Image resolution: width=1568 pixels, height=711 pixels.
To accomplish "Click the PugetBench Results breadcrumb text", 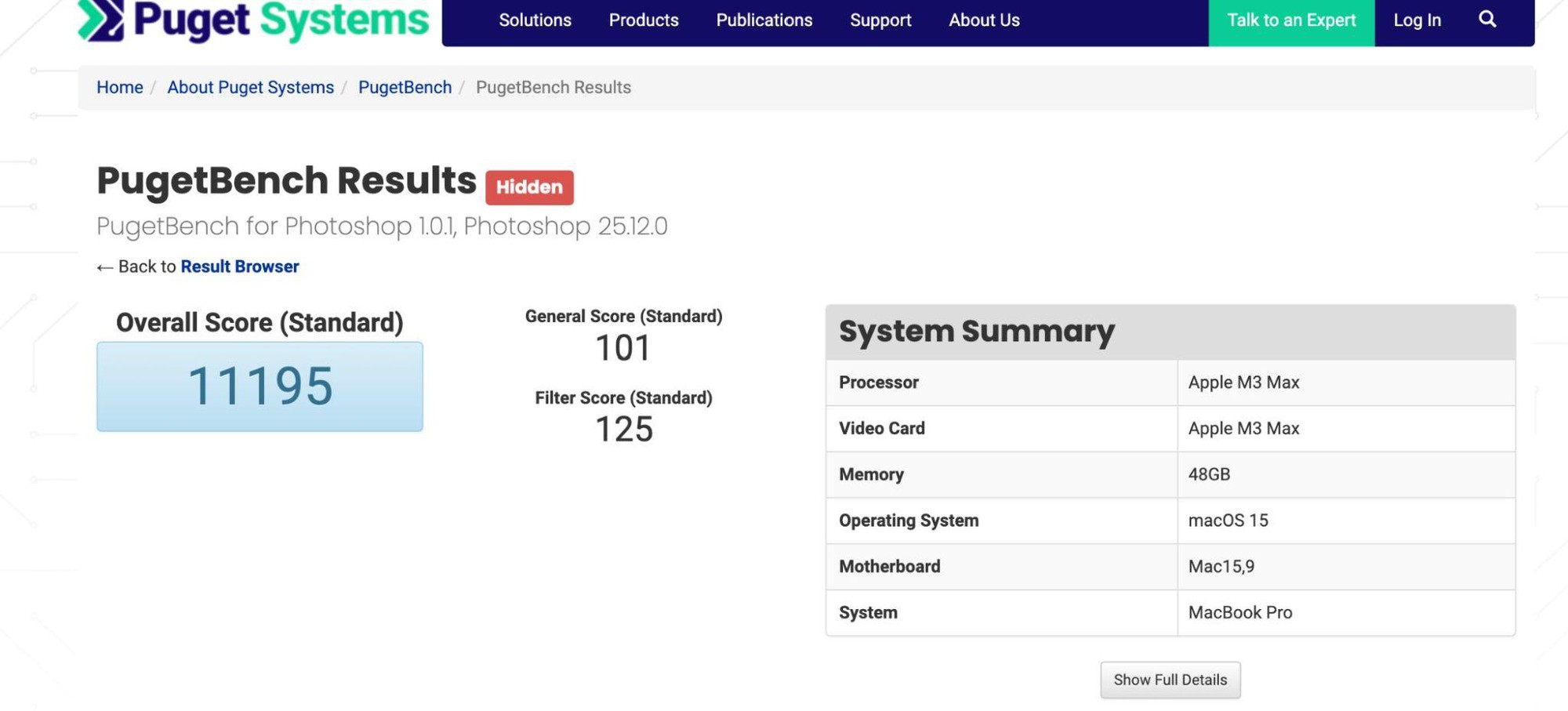I will pyautogui.click(x=553, y=87).
